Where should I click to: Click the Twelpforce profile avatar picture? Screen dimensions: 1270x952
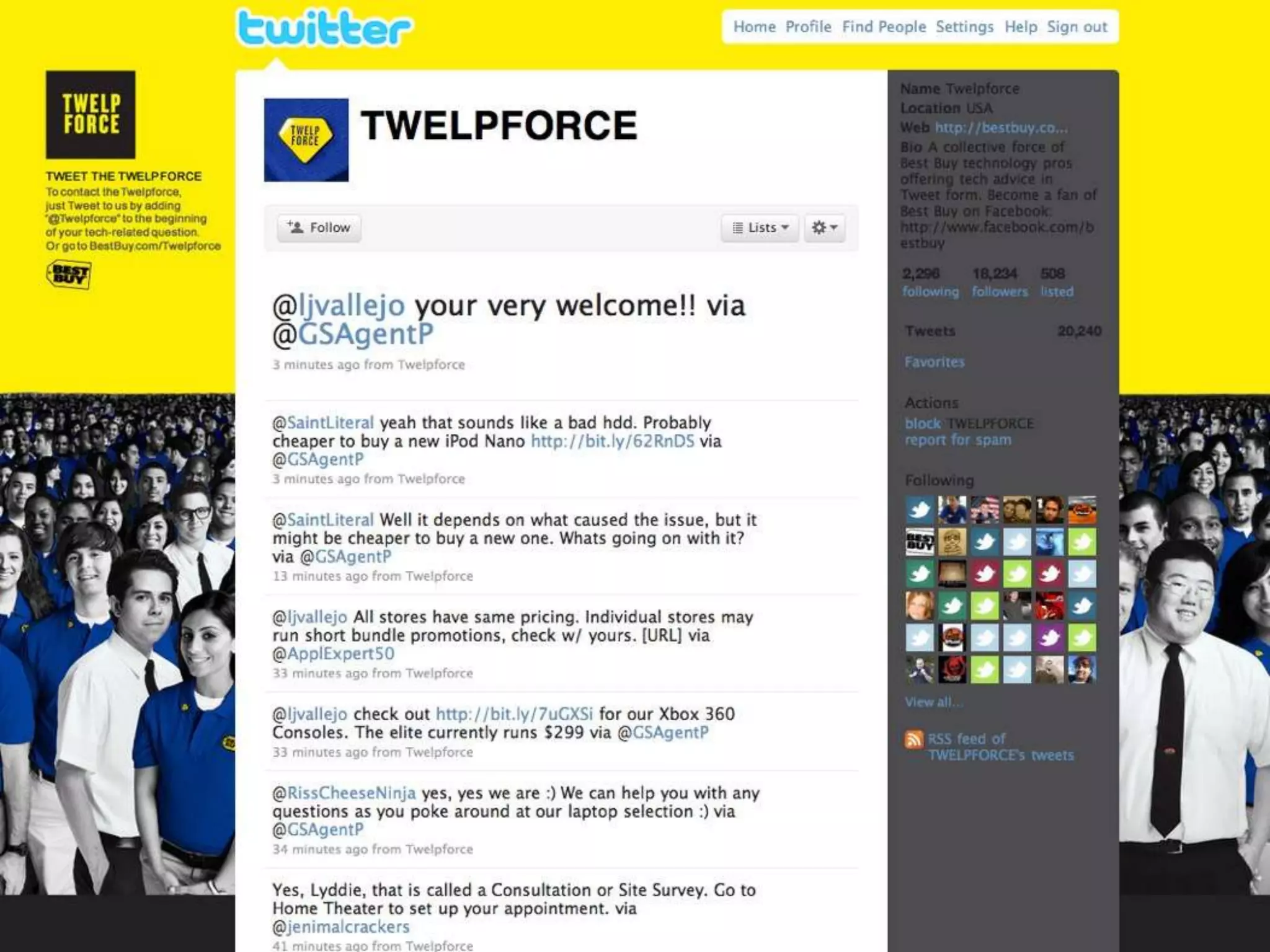(x=306, y=140)
